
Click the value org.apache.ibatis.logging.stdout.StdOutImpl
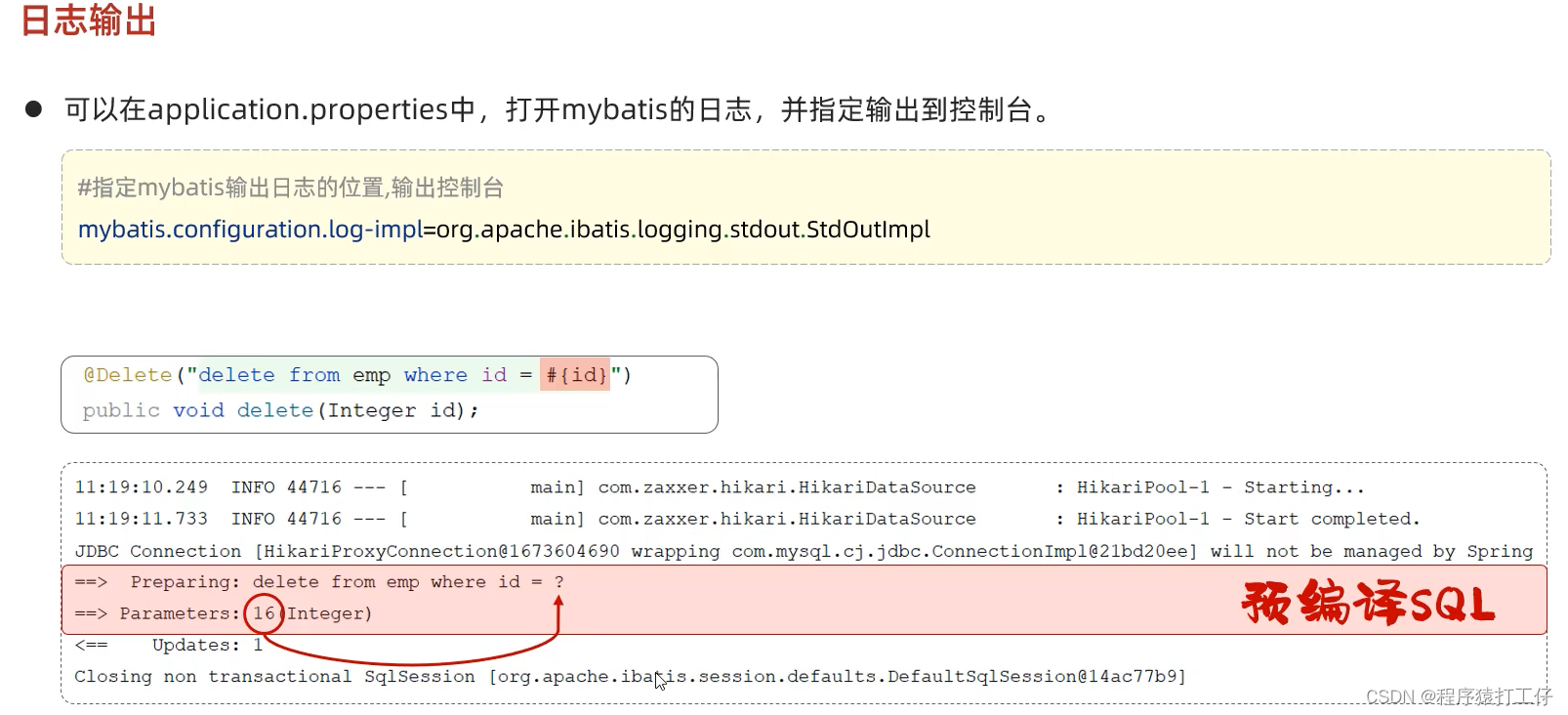(683, 230)
